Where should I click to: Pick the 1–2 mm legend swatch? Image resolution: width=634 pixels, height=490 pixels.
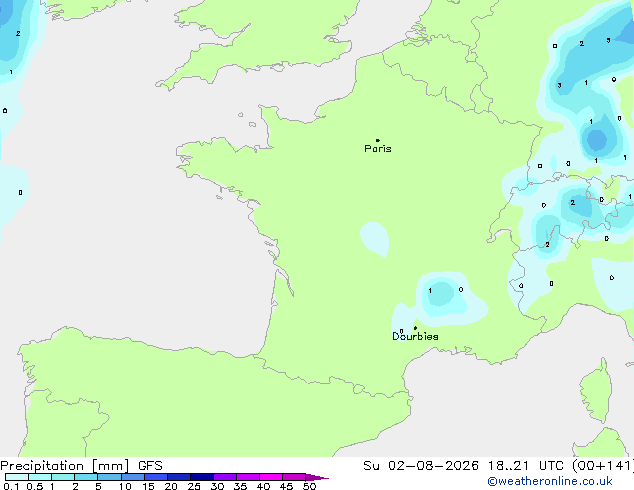[63, 477]
